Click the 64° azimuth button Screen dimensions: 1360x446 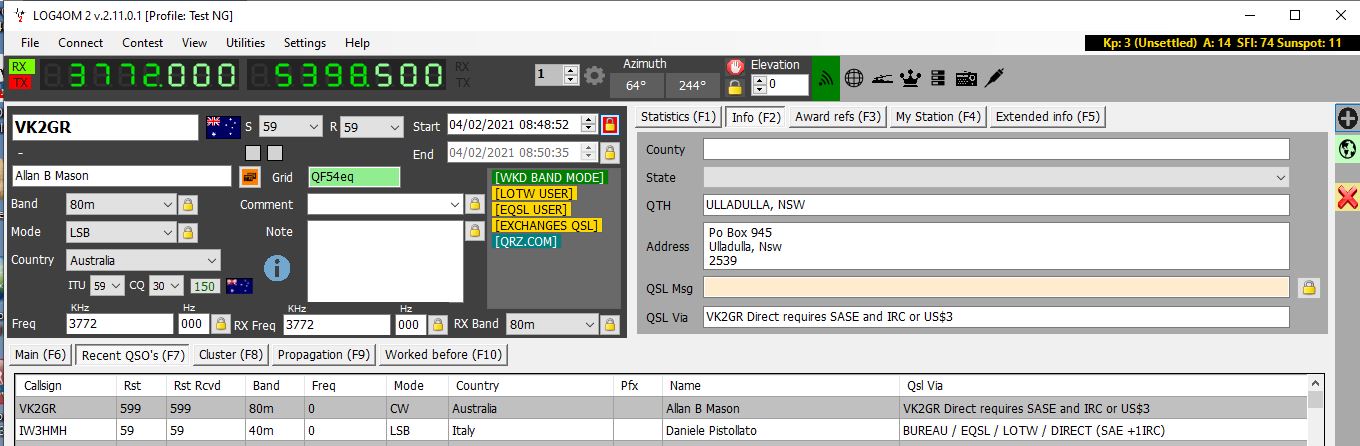[x=636, y=86]
